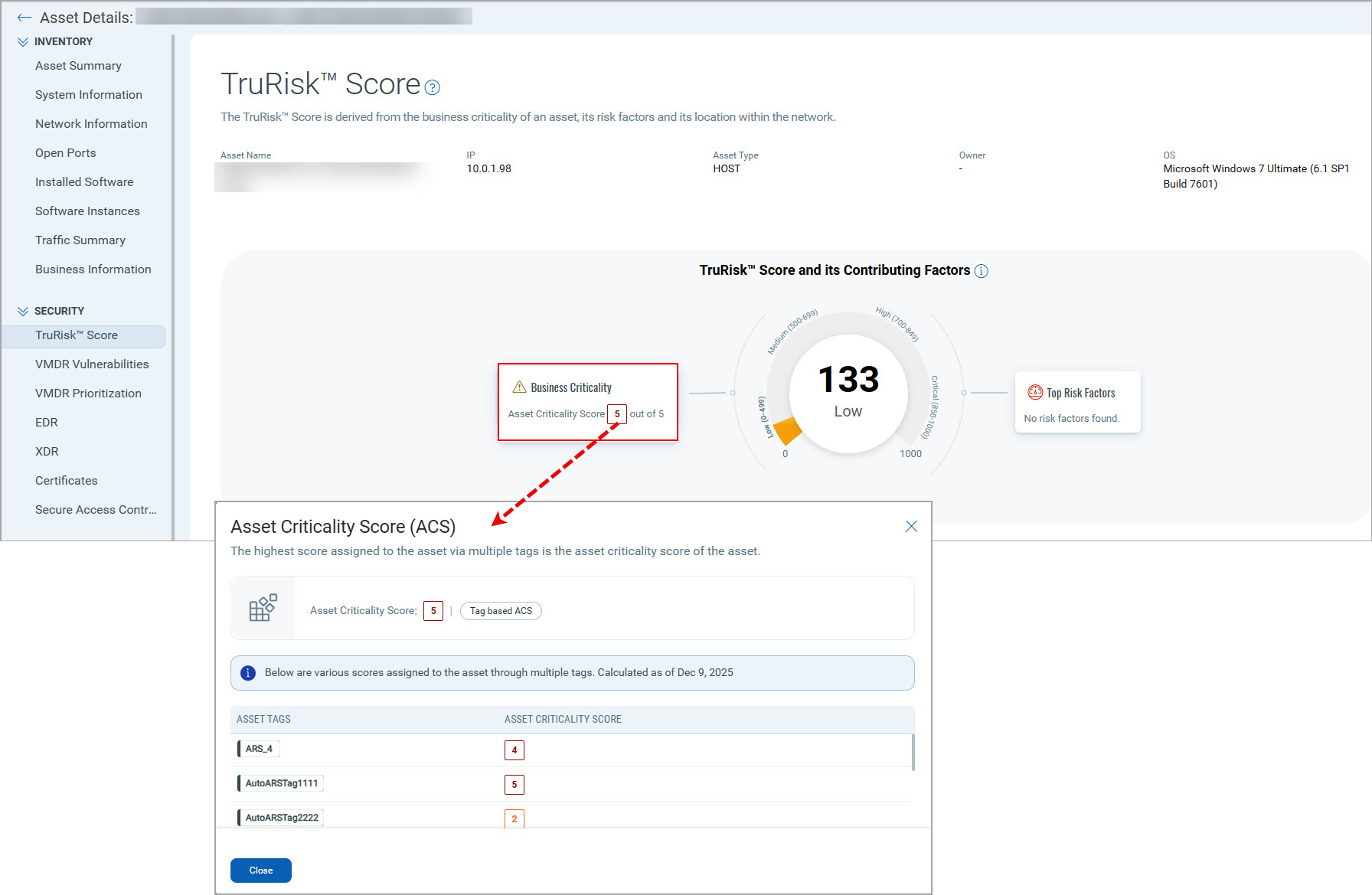Screen dimensions: 1372x895
Task: Click the score 5 badge in Business Criticality
Action: [x=617, y=414]
